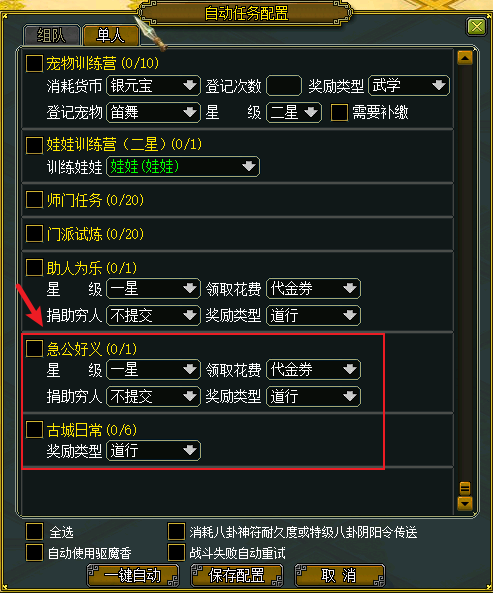This screenshot has width=493, height=593.
Task: Click the scroll down arrow icon
Action: pos(465,504)
